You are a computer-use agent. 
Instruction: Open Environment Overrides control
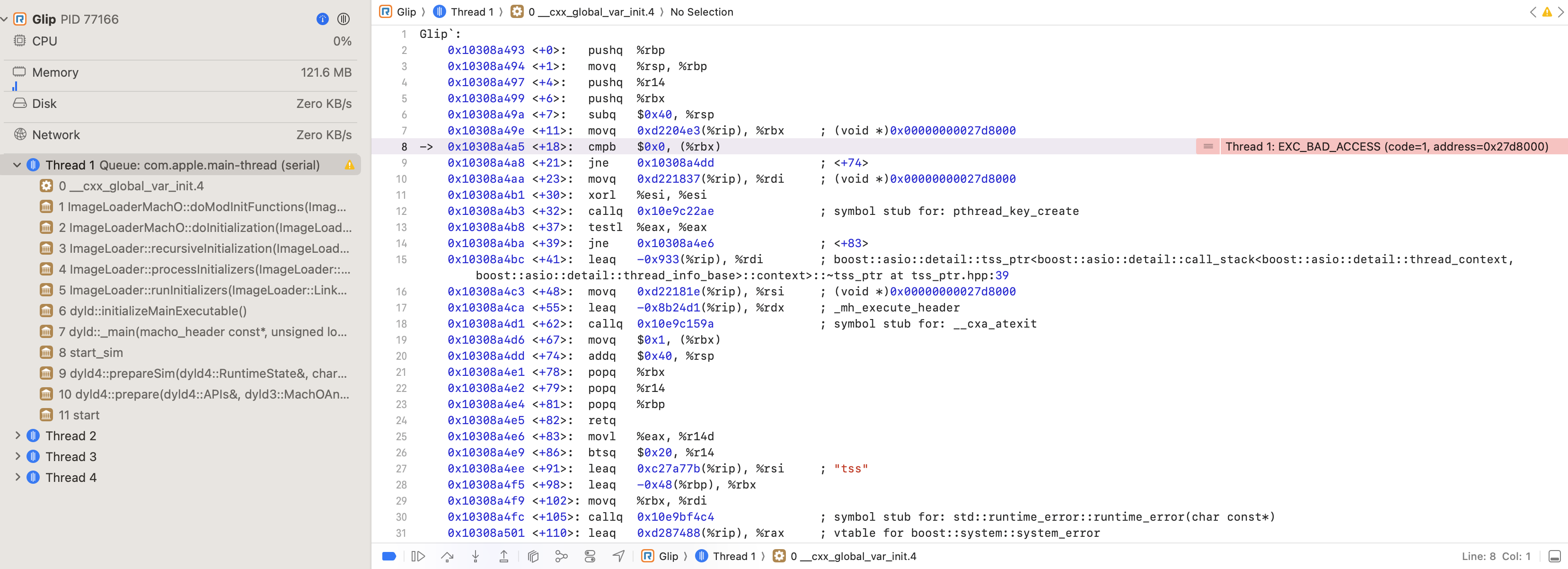coord(590,556)
